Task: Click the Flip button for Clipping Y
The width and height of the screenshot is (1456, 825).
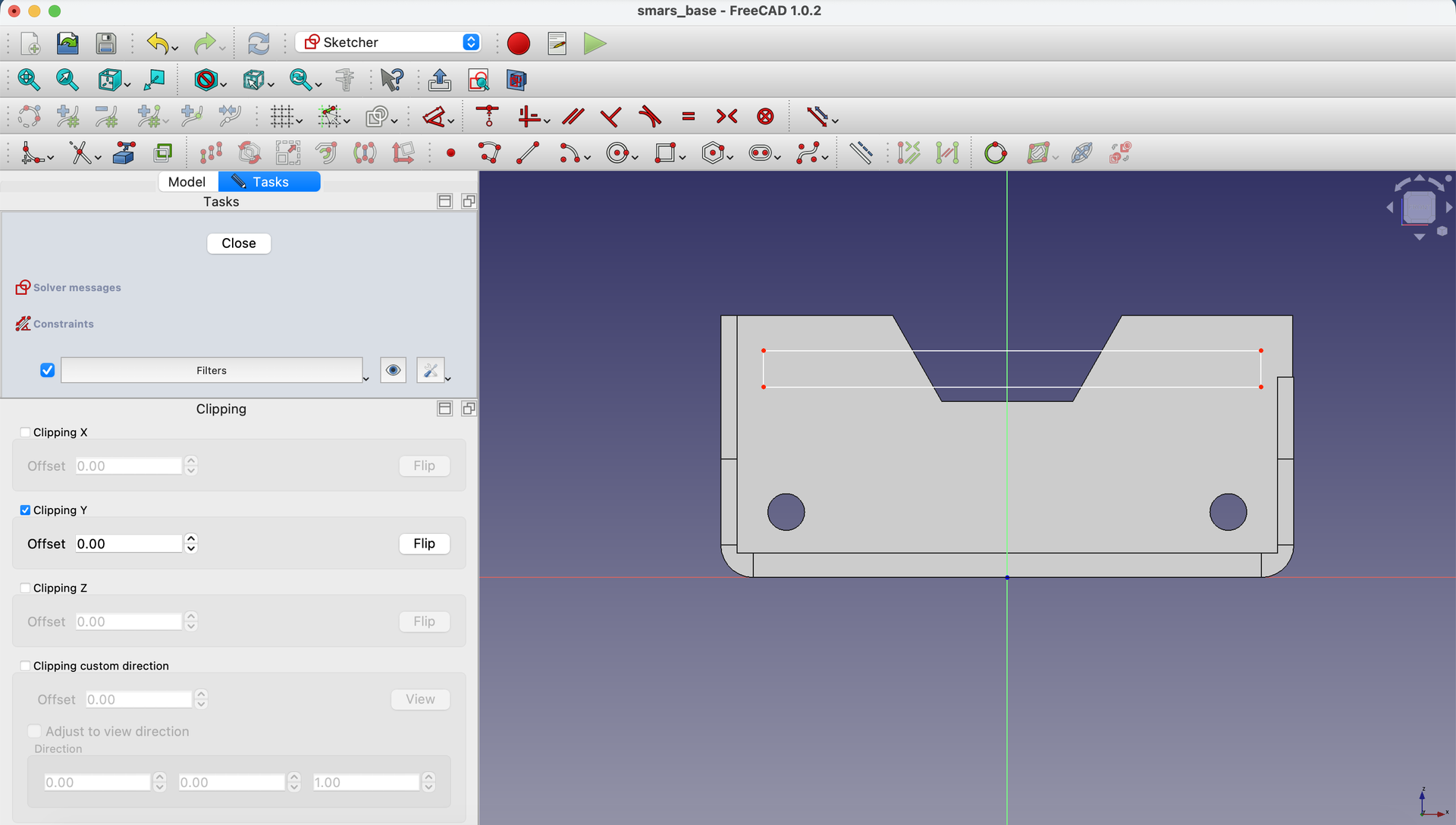Action: click(425, 544)
